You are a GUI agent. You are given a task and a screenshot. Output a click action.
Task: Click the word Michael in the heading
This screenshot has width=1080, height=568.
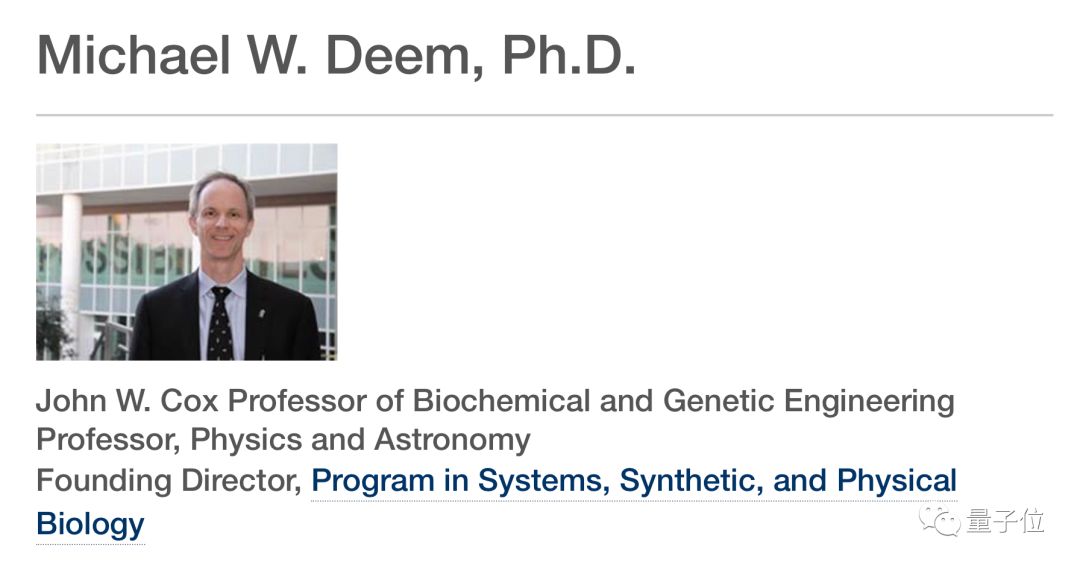pos(134,54)
